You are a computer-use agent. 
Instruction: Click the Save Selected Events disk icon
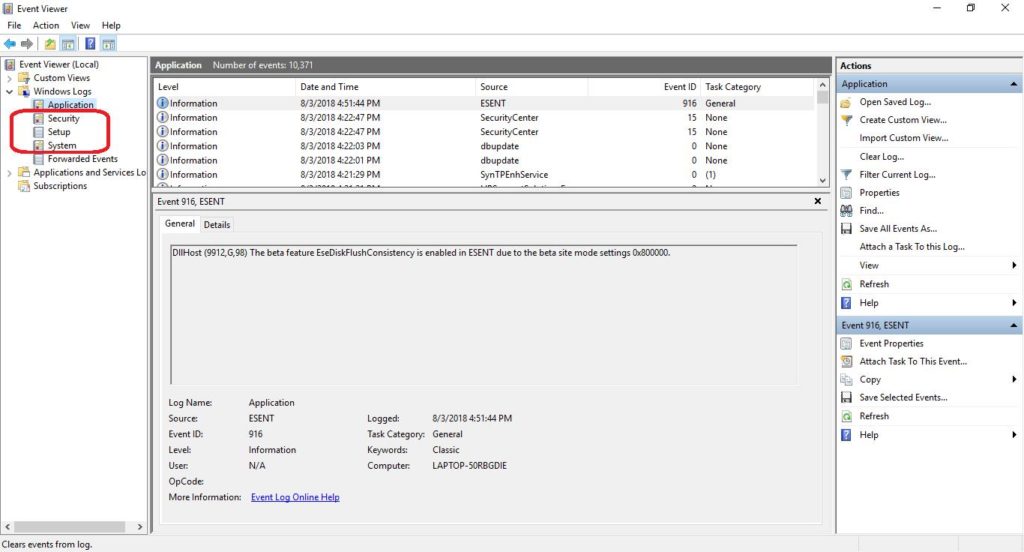click(x=846, y=397)
